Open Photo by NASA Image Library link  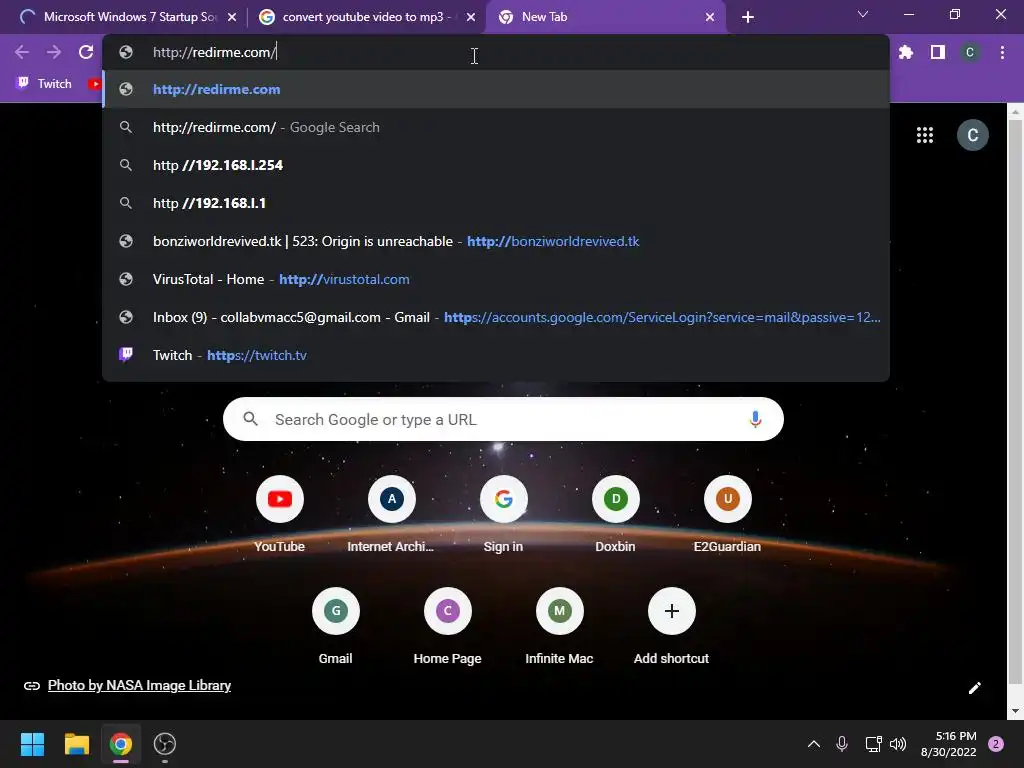139,685
